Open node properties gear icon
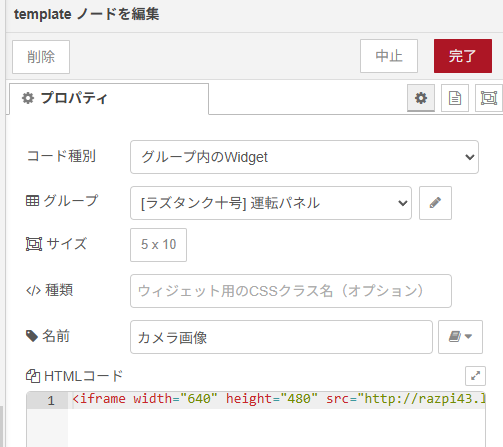The height and width of the screenshot is (447, 503). click(421, 98)
